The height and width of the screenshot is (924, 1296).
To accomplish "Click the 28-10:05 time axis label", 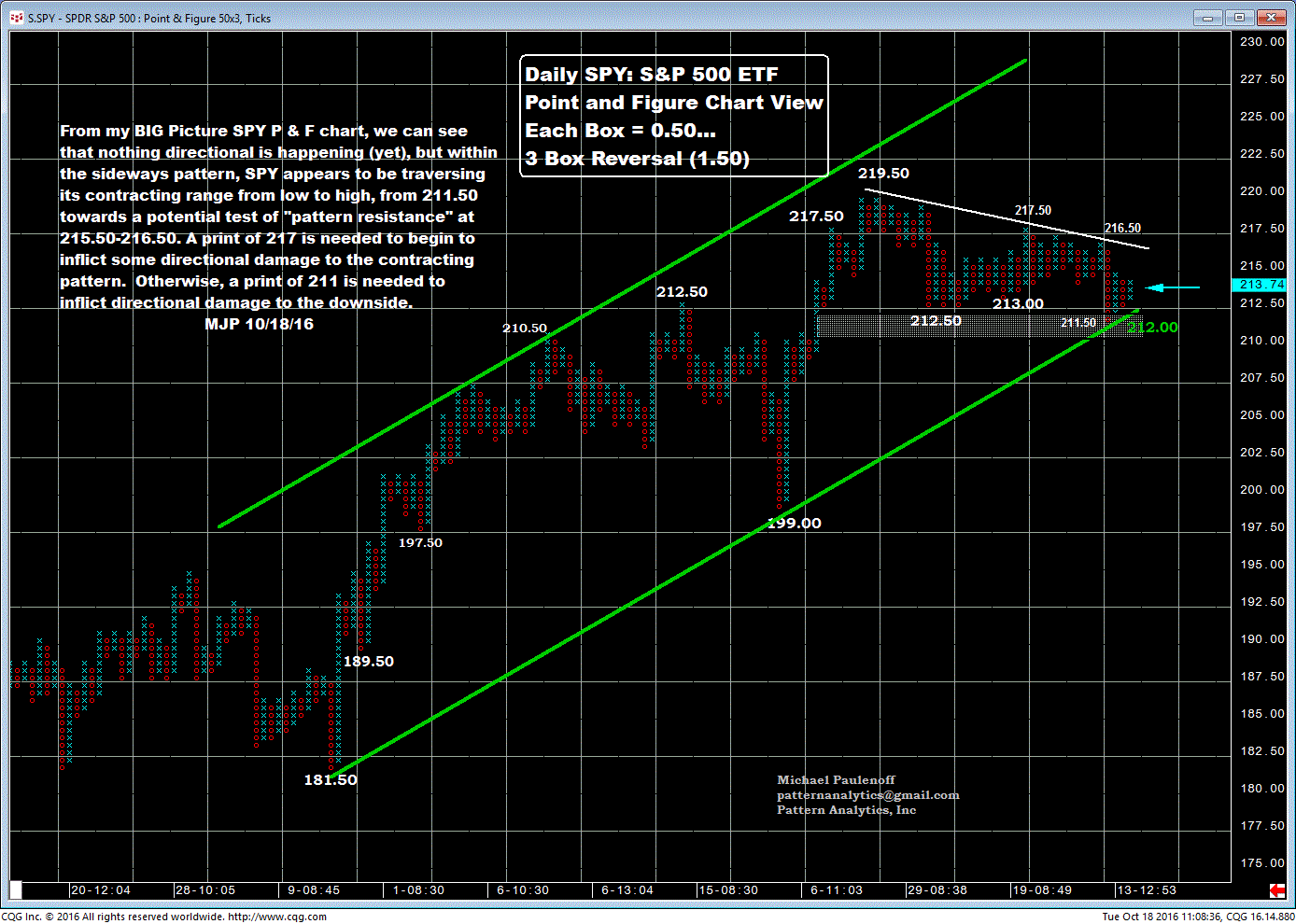I will point(205,890).
